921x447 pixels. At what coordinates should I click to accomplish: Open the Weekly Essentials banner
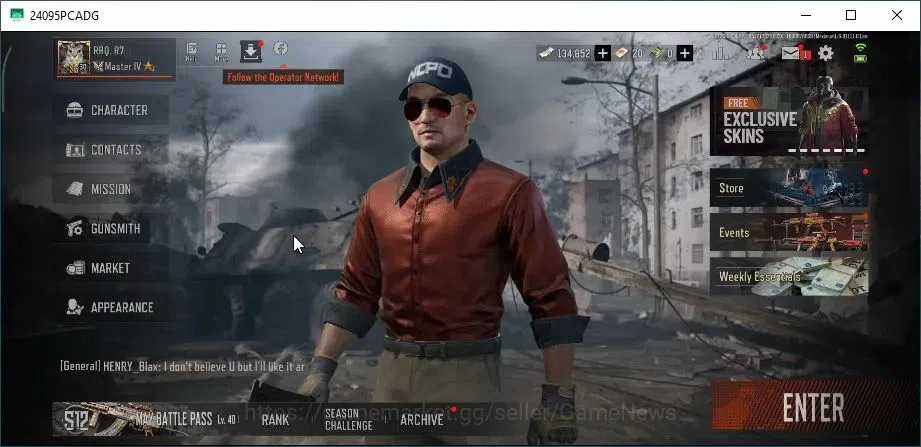pos(789,276)
